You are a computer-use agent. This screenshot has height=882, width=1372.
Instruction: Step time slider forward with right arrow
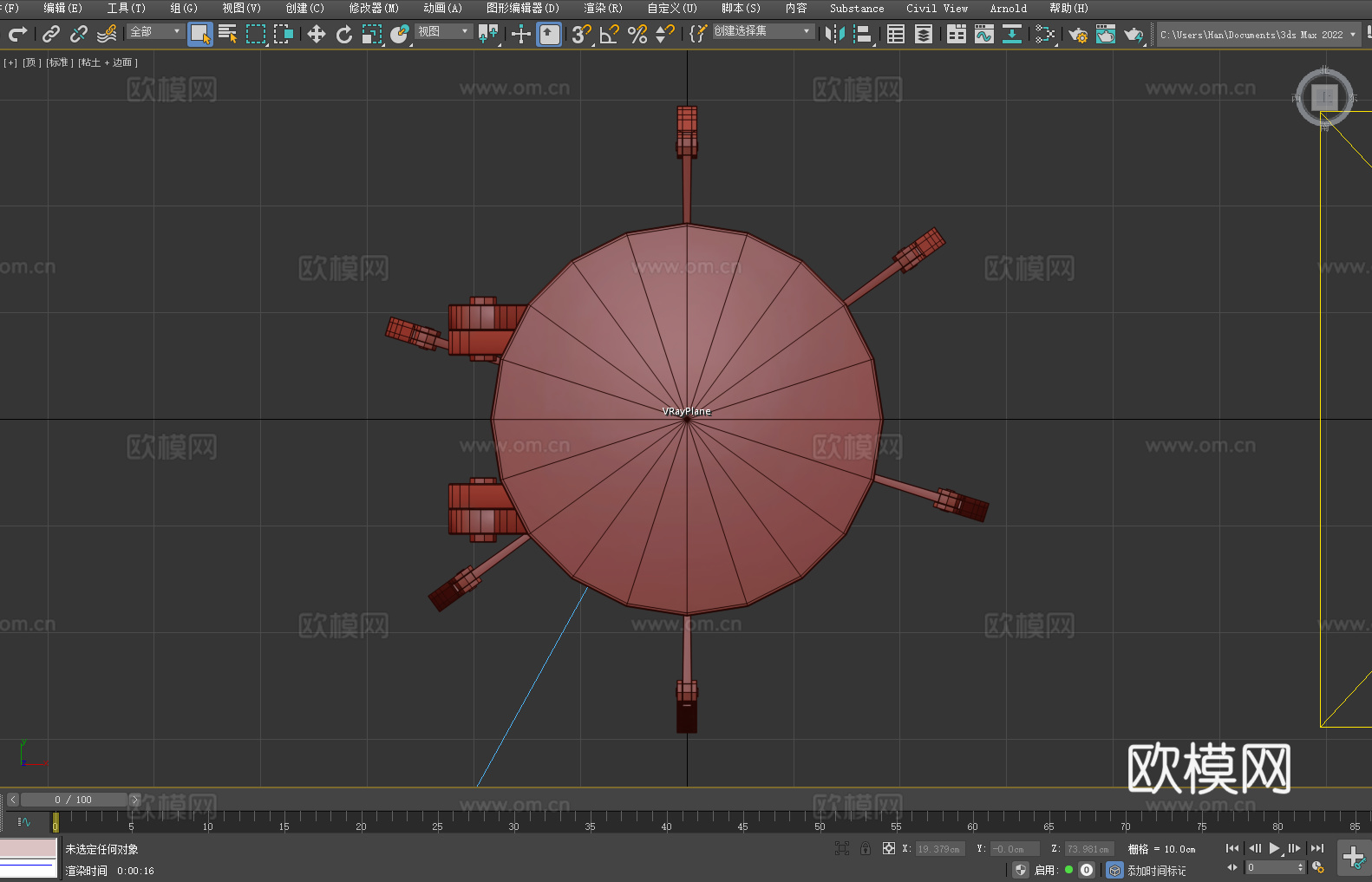tap(134, 800)
